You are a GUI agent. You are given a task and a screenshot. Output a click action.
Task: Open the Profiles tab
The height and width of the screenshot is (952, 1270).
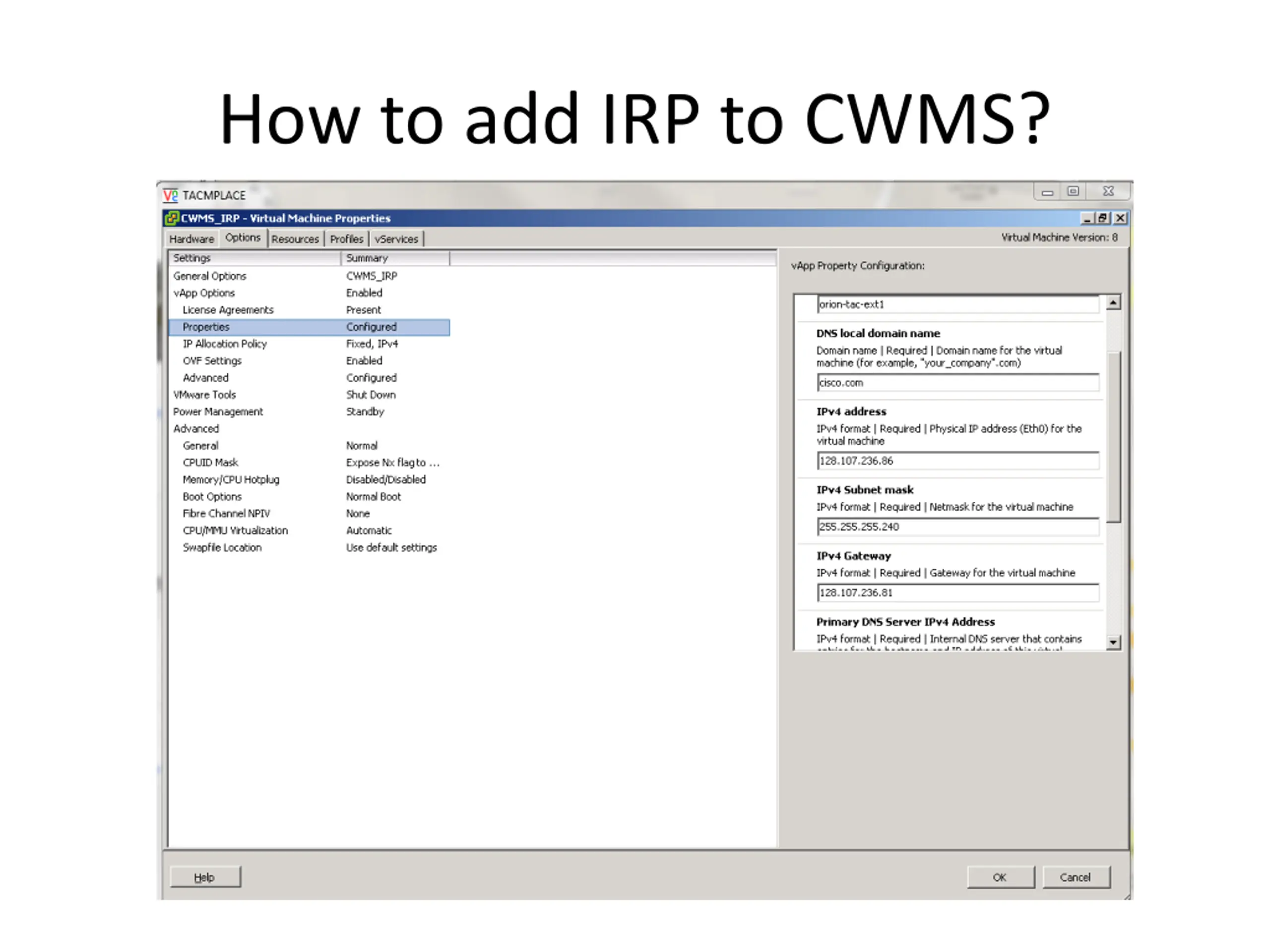click(x=347, y=238)
